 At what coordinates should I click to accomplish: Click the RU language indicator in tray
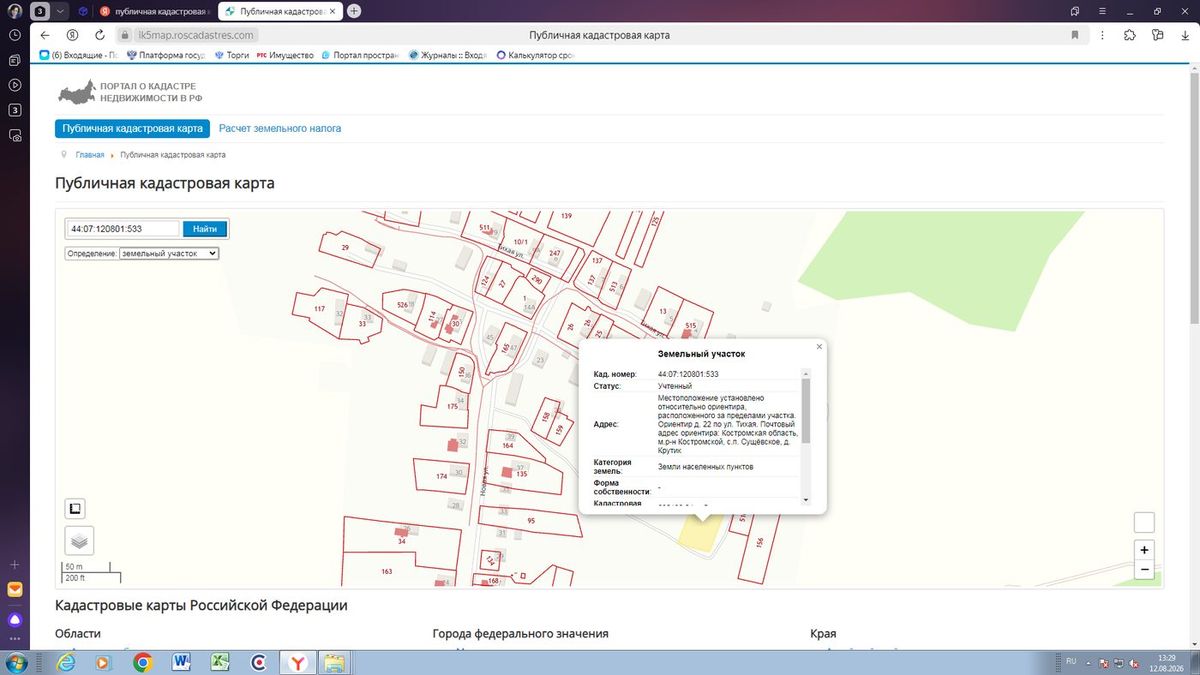(1071, 661)
